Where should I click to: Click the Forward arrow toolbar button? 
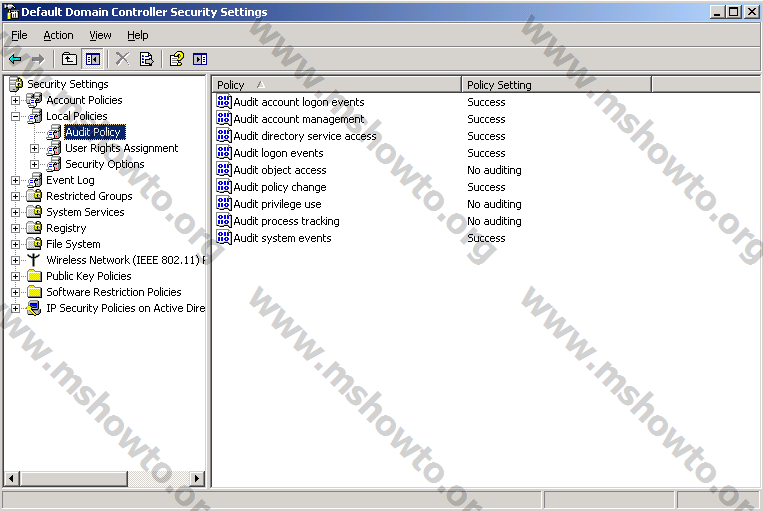click(x=37, y=59)
